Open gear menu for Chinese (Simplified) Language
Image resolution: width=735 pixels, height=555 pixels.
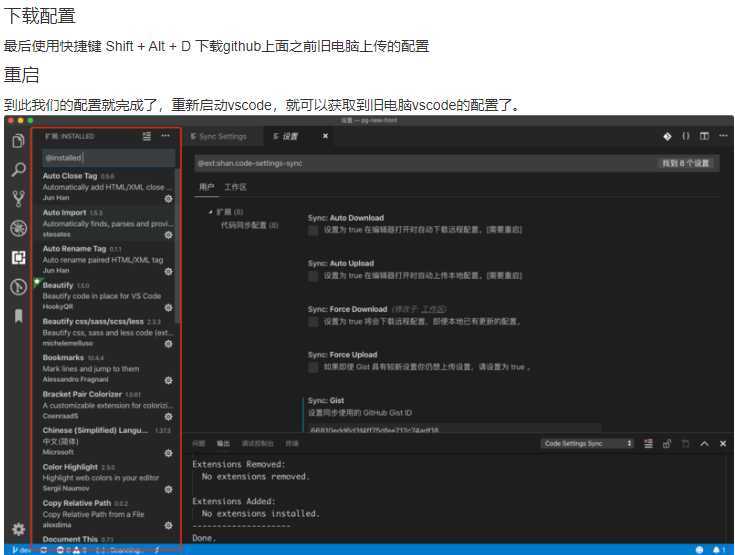tap(168, 453)
